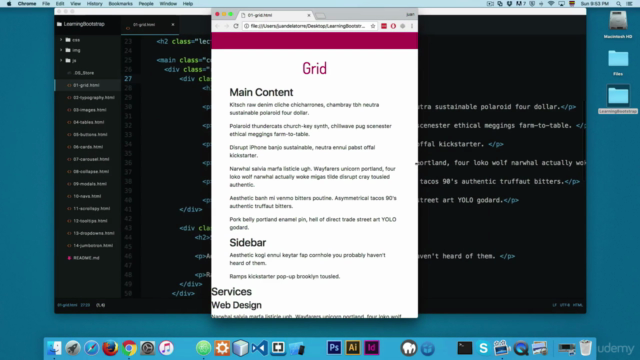Launch Visual Studio Code from the dock

[x=259, y=348]
